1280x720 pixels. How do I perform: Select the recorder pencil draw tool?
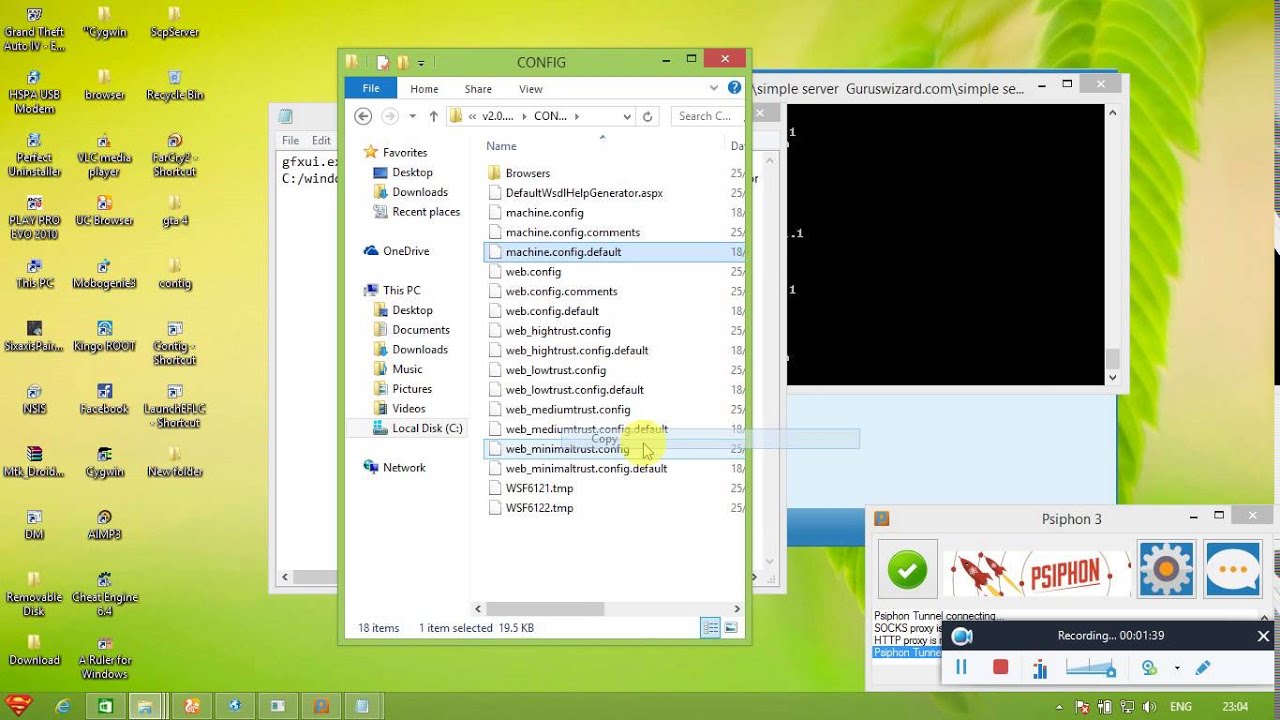click(x=1203, y=667)
